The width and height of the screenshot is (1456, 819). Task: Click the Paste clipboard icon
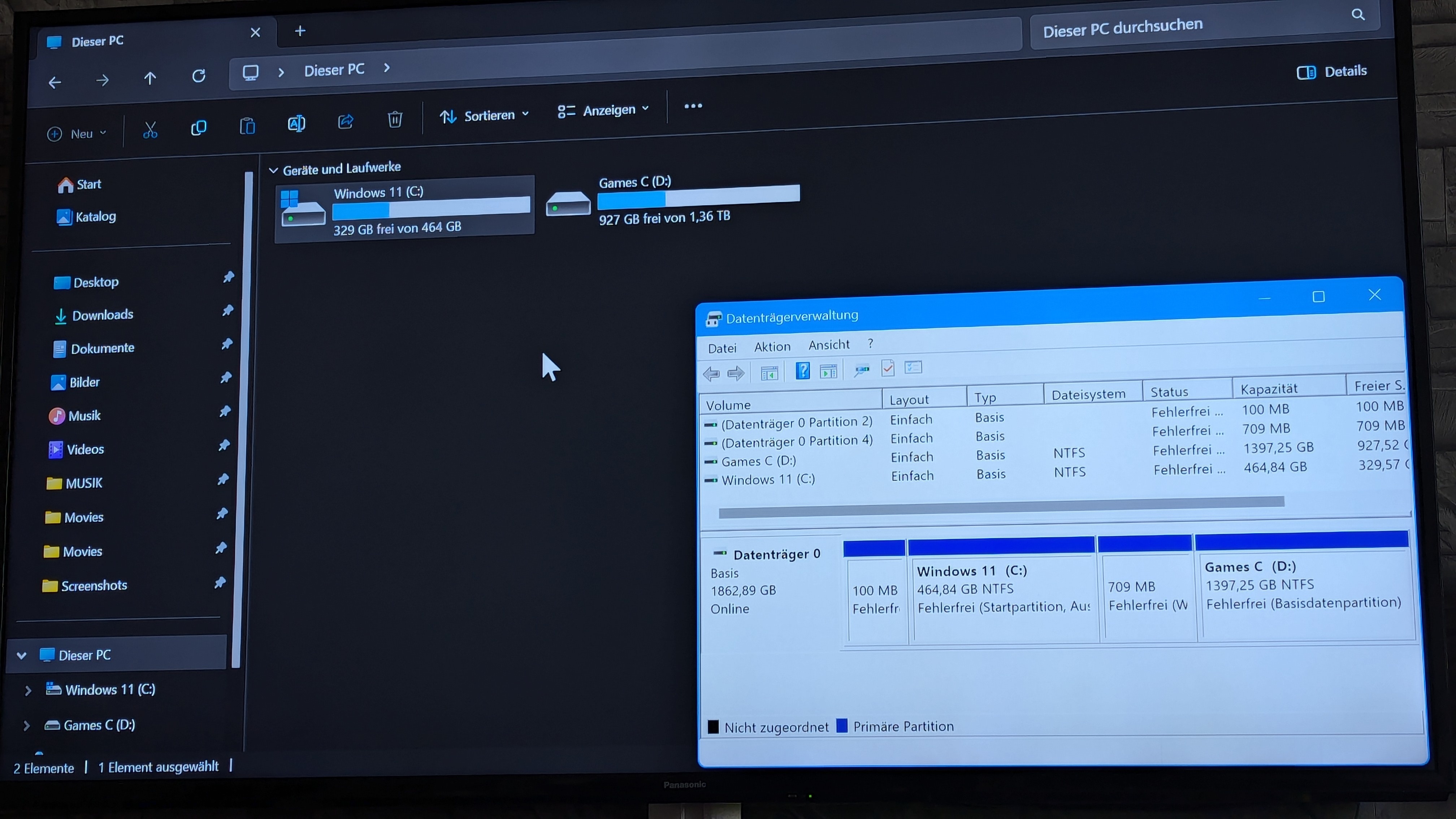click(x=247, y=125)
